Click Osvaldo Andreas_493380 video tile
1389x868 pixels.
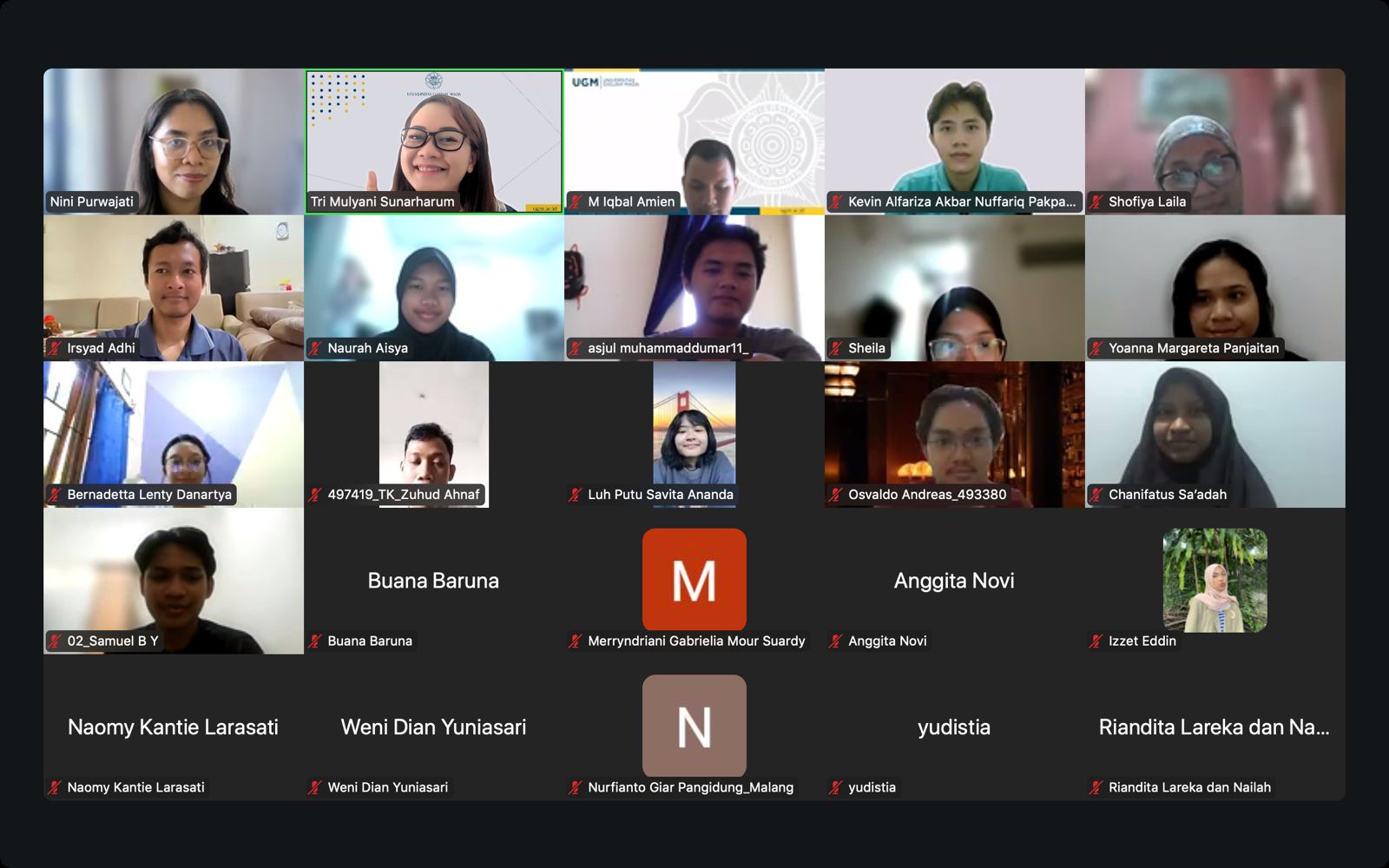955,435
